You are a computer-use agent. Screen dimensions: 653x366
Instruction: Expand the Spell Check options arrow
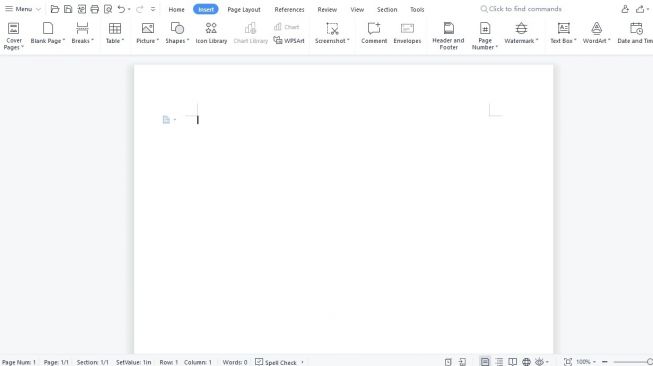pos(302,362)
